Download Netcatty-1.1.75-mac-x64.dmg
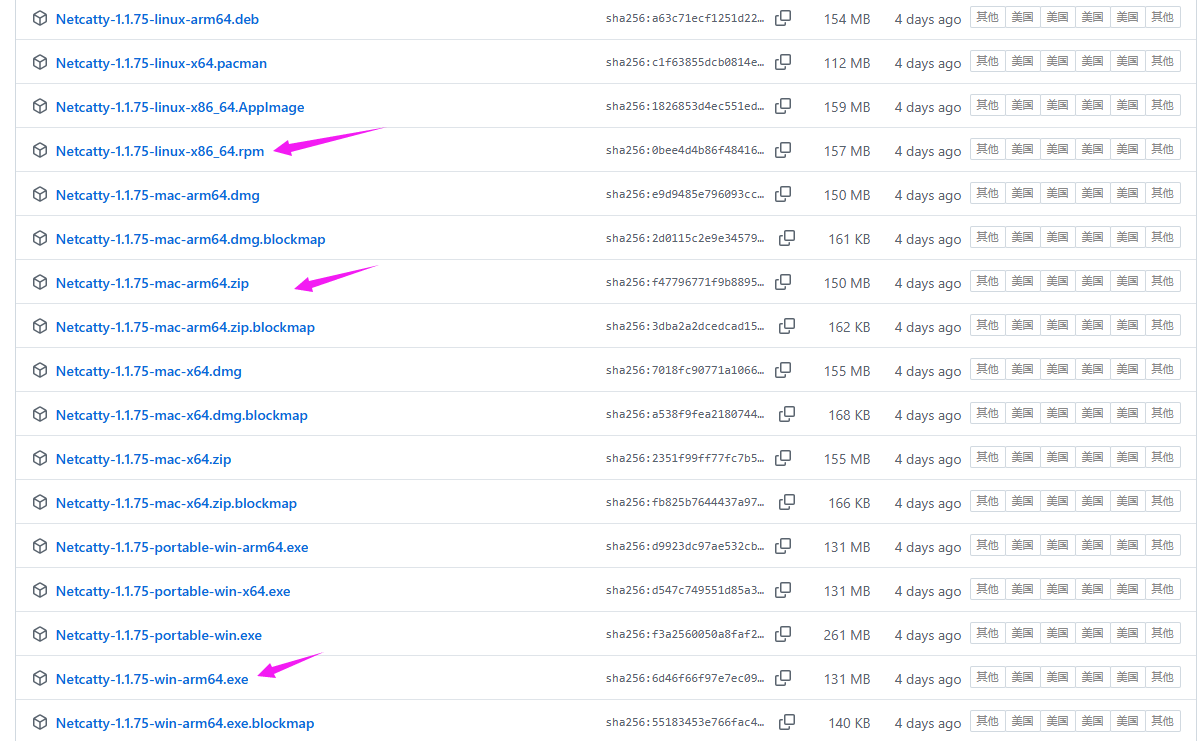The image size is (1198, 741). pyautogui.click(x=148, y=371)
